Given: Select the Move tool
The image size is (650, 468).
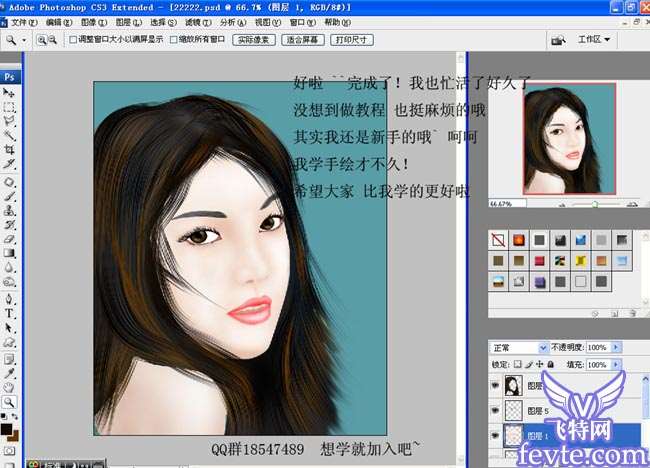Looking at the screenshot, I should pyautogui.click(x=9, y=92).
